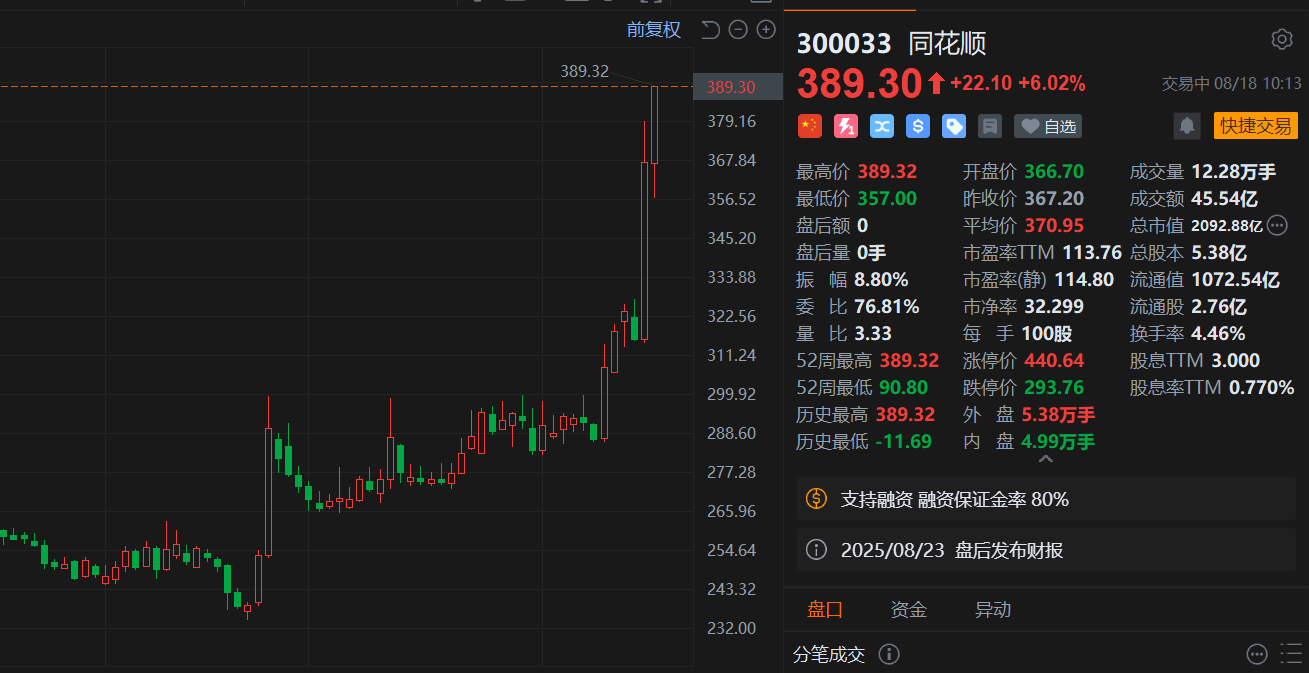Open the settings gear beside 同花顺

[1281, 39]
